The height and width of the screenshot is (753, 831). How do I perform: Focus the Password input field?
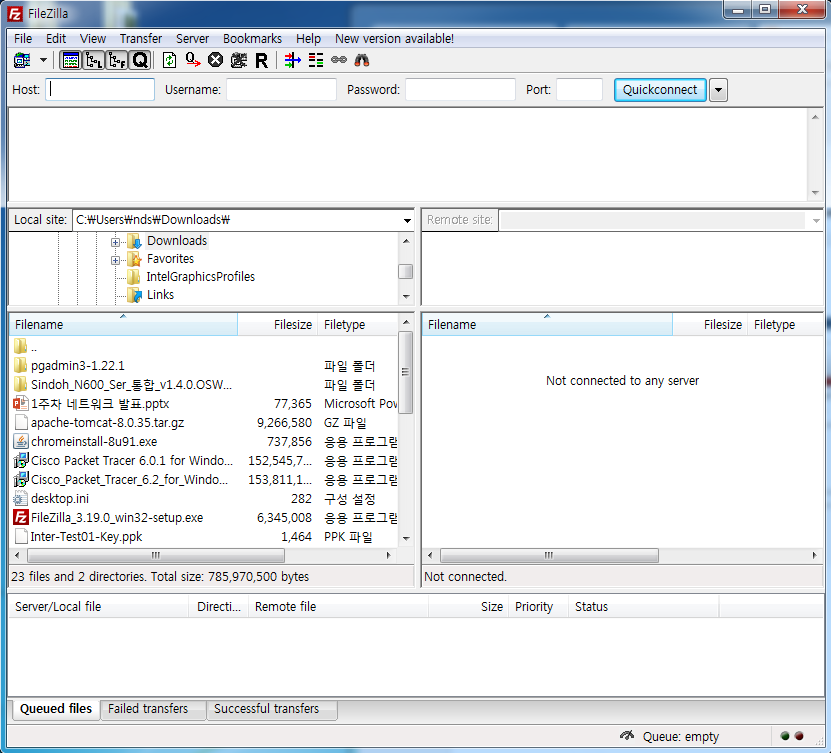[461, 90]
